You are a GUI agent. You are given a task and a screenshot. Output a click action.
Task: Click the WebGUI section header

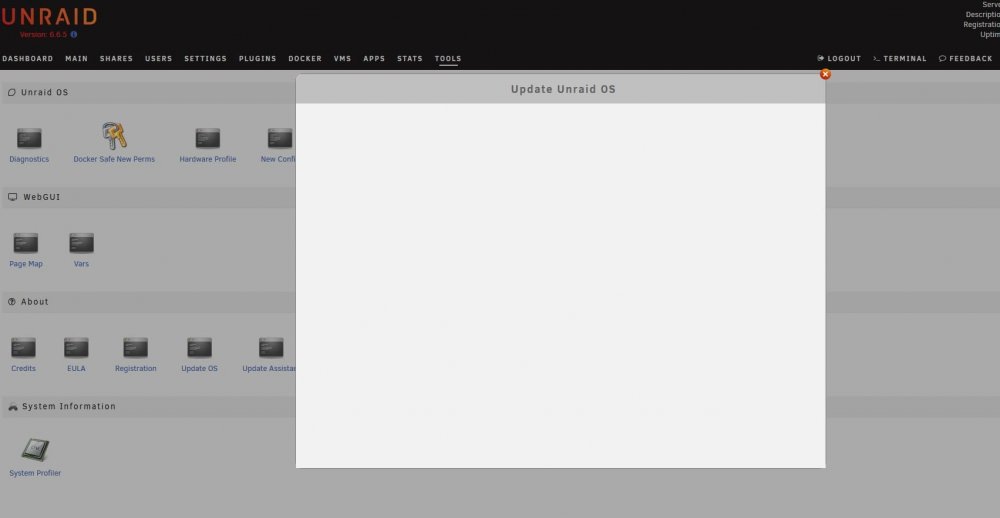click(x=34, y=197)
